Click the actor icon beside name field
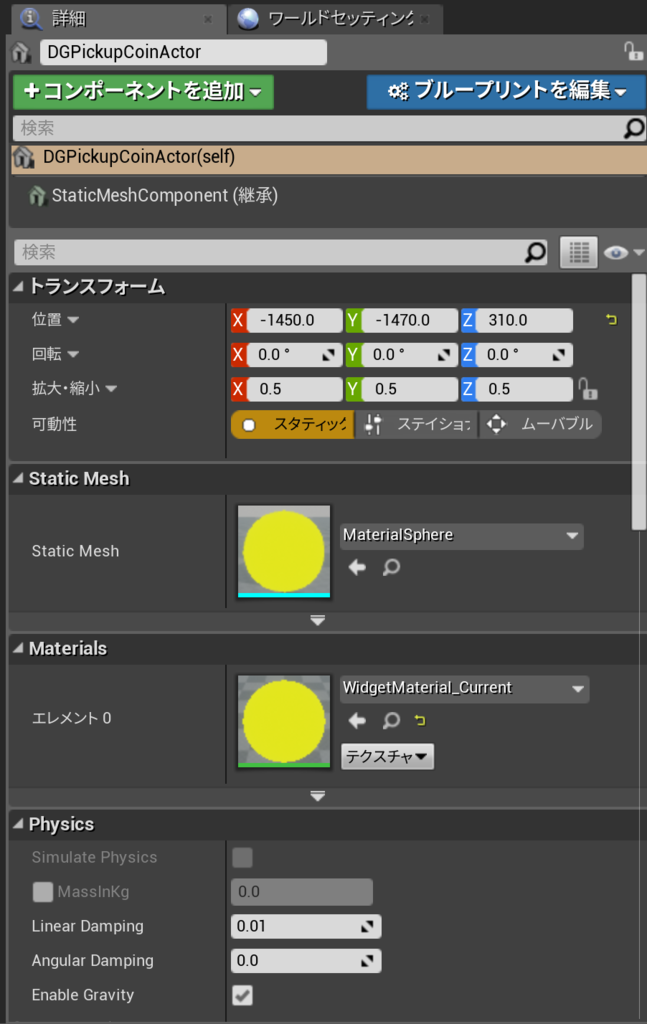Screen dimensions: 647x1024 [x=22, y=52]
